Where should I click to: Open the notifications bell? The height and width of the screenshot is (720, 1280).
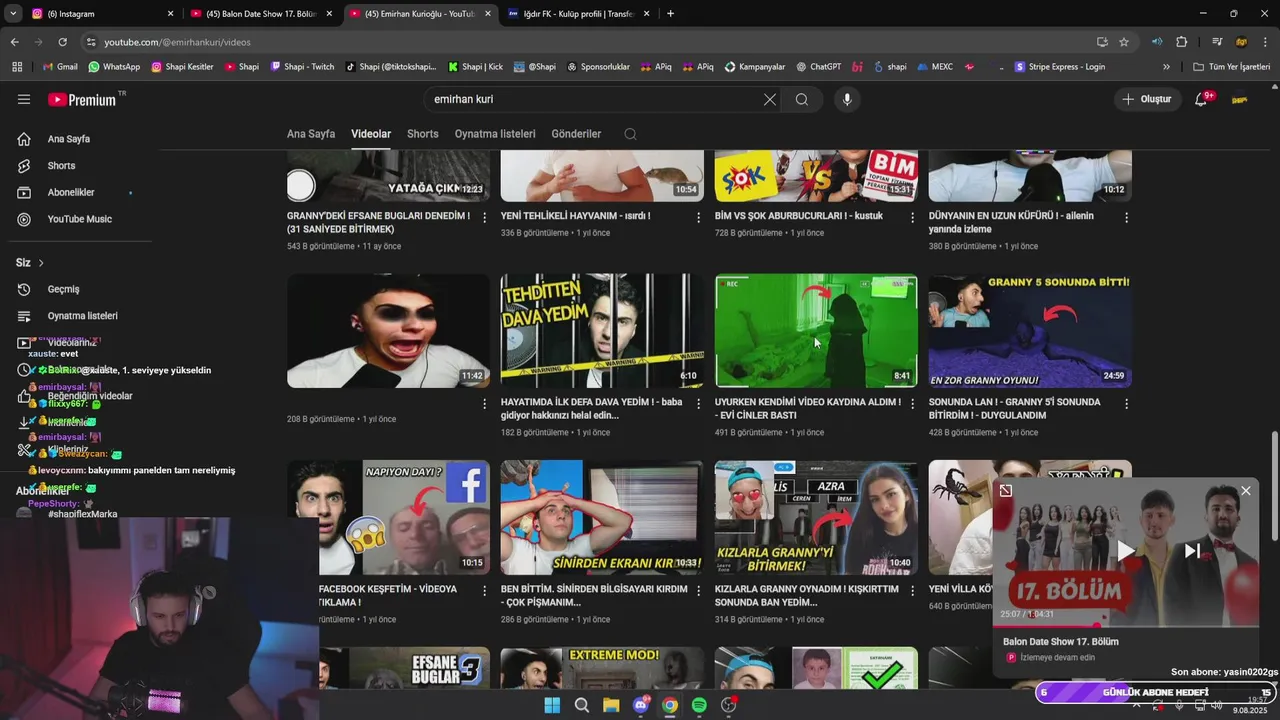pyautogui.click(x=1202, y=100)
